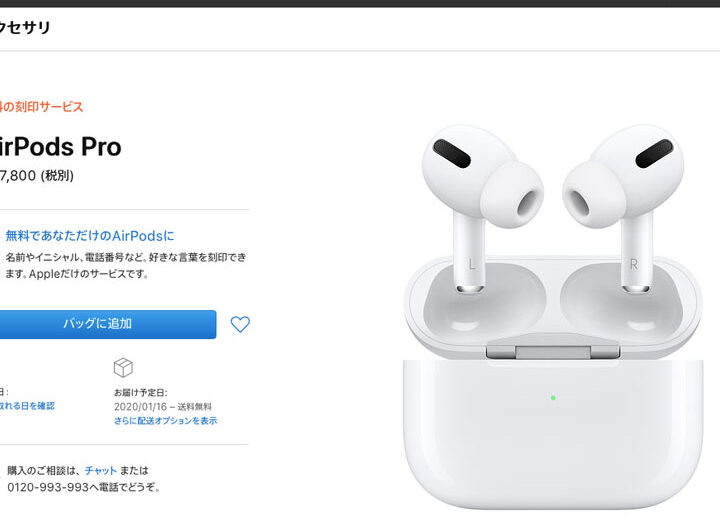The height and width of the screenshot is (520, 720).
Task: Show more options via さらに配送オプションを表示
Action: click(x=165, y=420)
